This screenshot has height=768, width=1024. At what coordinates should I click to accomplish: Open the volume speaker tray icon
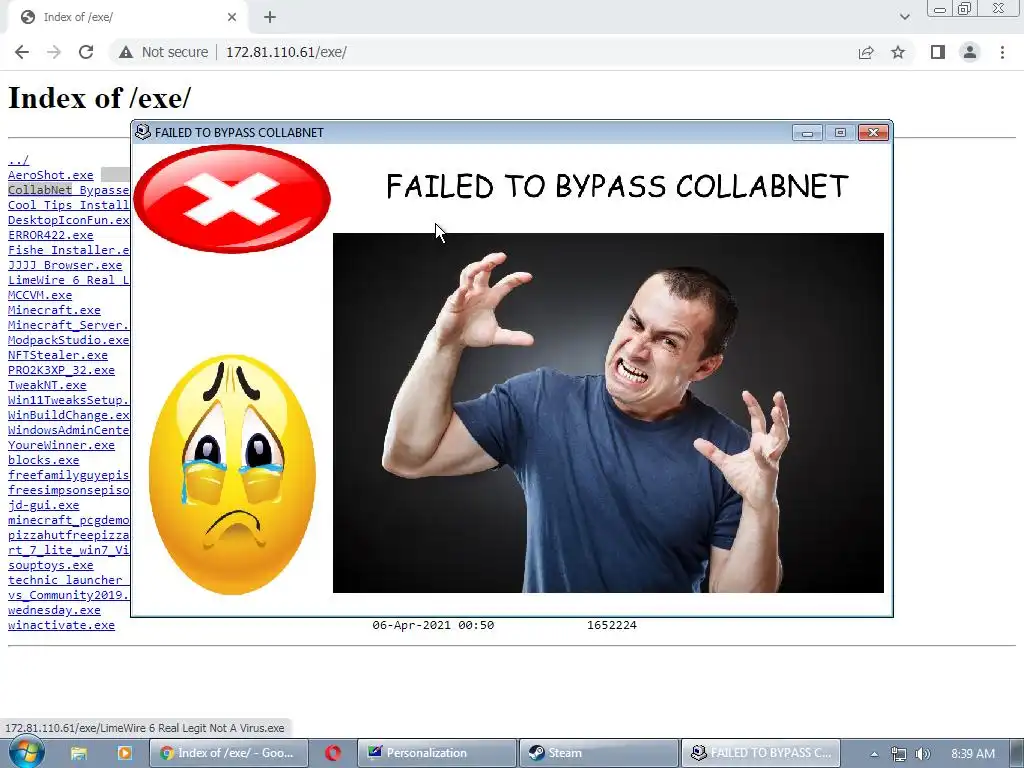(922, 754)
